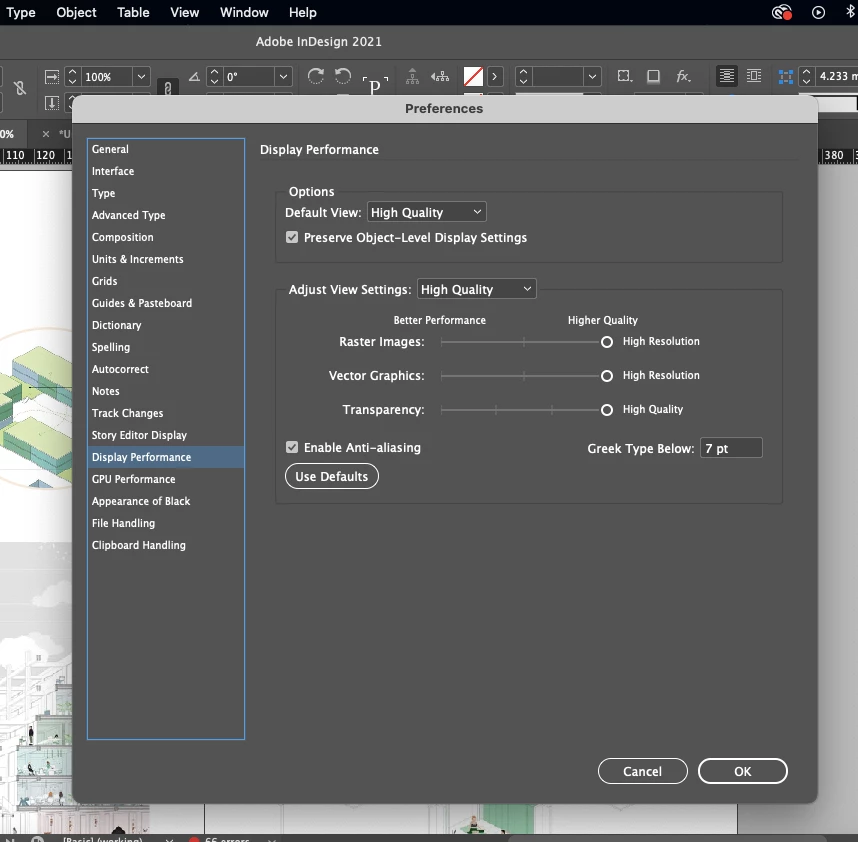Click the frame fitting blue icon
This screenshot has height=842, width=858.
pos(786,77)
